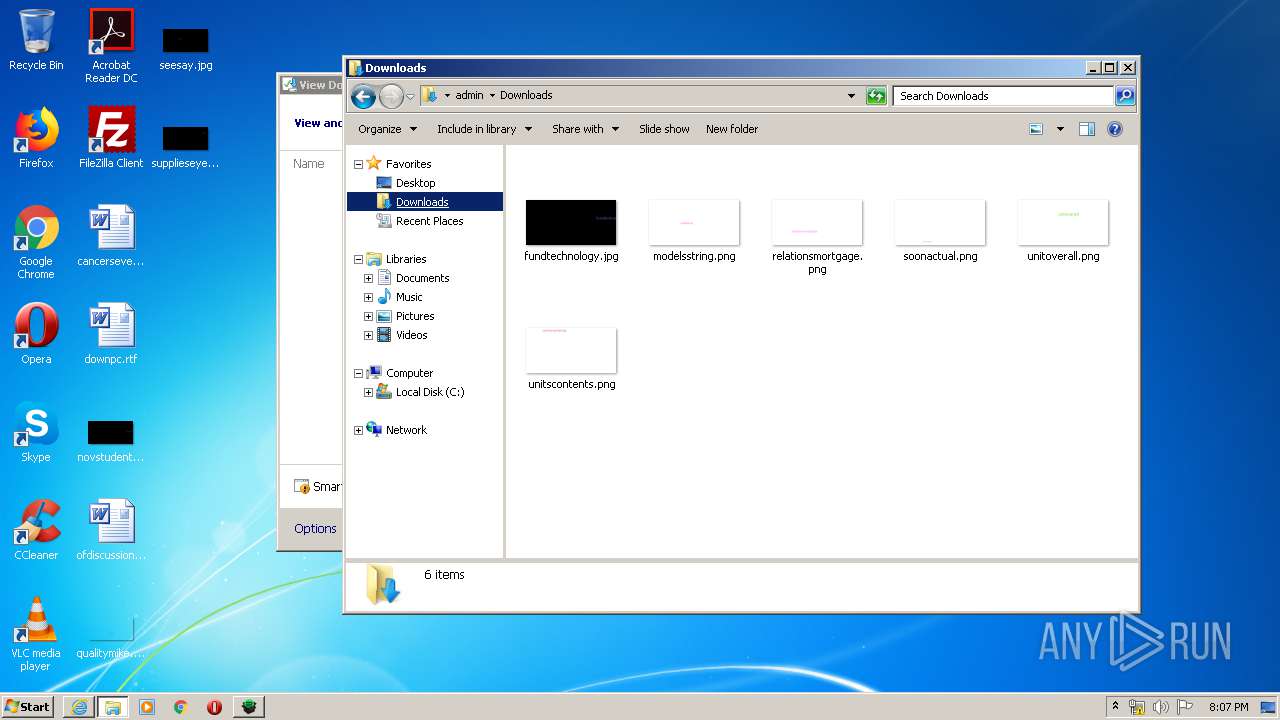Viewport: 1280px width, 720px height.
Task: Open the Include in library menu
Action: coord(484,129)
